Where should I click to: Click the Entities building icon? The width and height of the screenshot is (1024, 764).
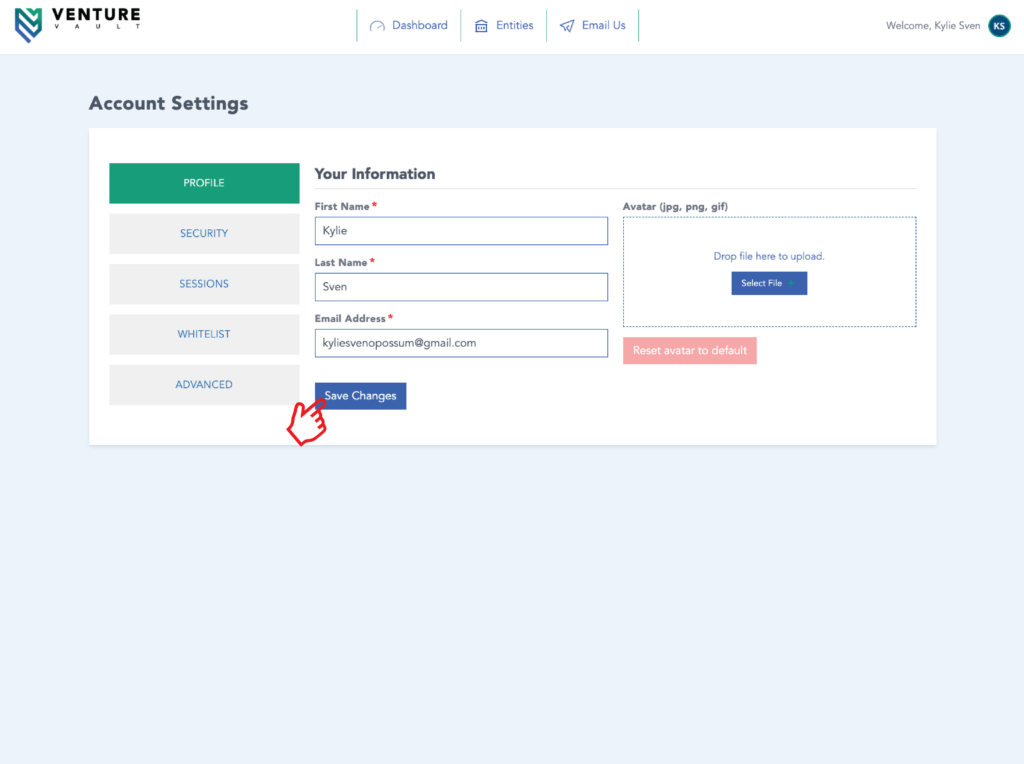pyautogui.click(x=481, y=26)
